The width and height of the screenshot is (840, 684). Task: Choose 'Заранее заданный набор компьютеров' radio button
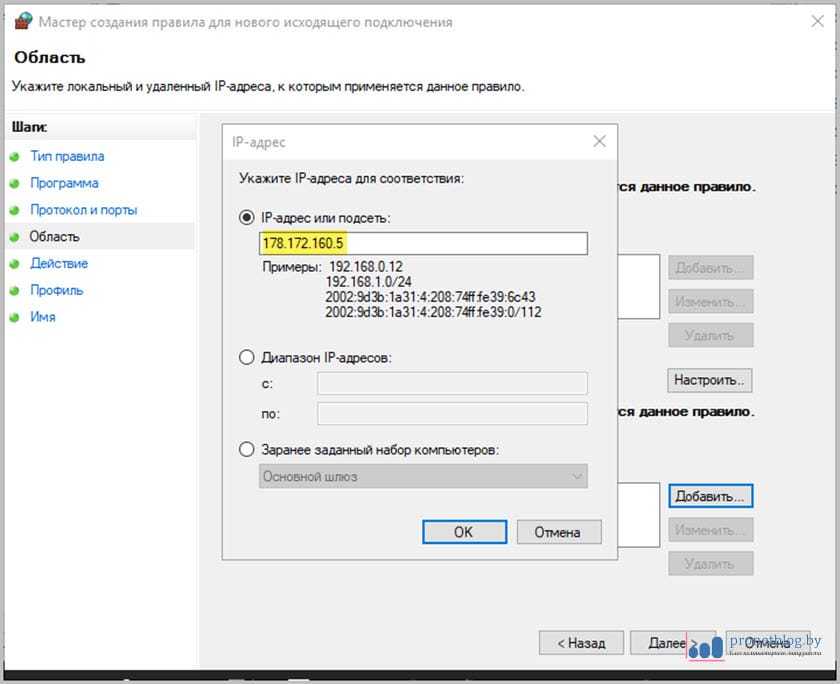[x=247, y=450]
